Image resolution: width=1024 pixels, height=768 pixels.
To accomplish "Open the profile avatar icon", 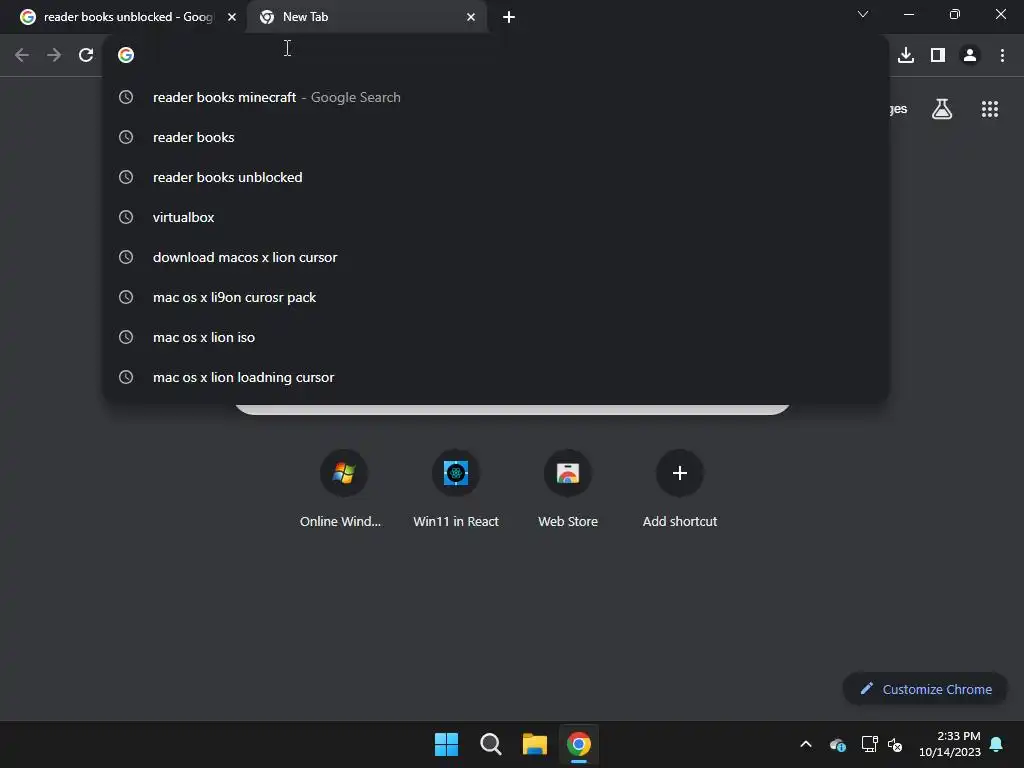I will point(970,55).
